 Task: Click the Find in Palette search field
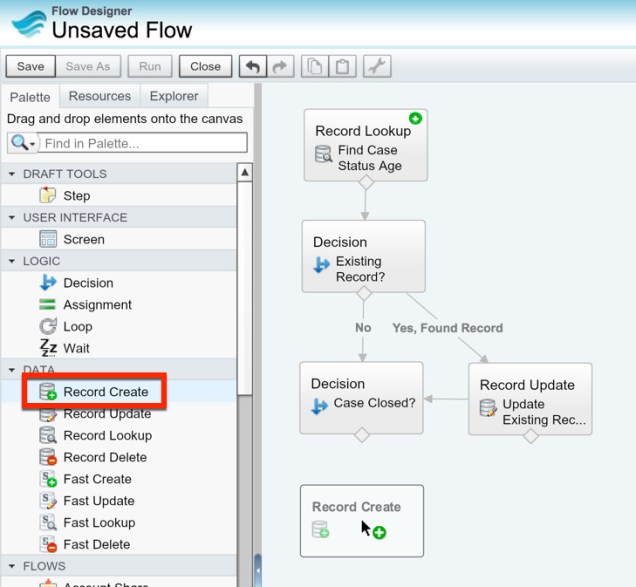point(143,143)
